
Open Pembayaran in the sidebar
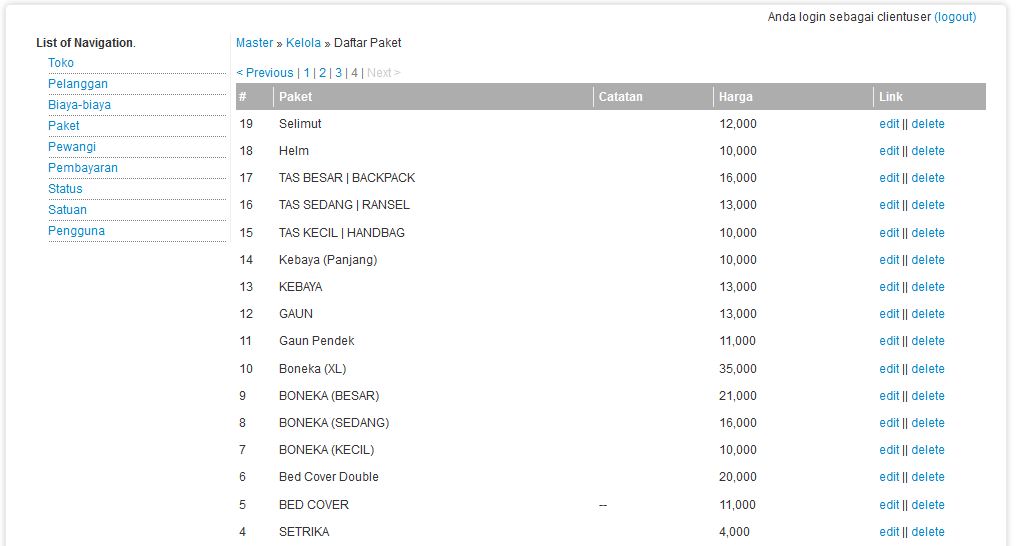coord(83,168)
